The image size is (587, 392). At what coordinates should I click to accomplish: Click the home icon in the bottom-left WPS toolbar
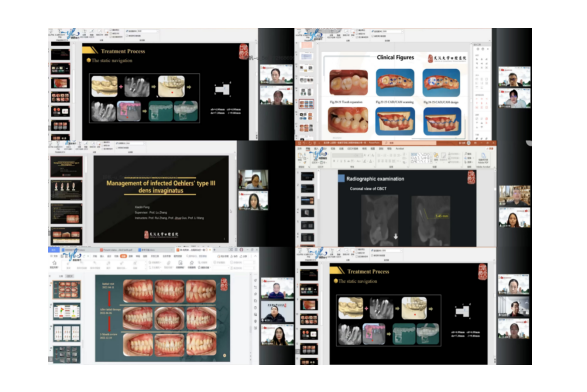click(x=54, y=263)
